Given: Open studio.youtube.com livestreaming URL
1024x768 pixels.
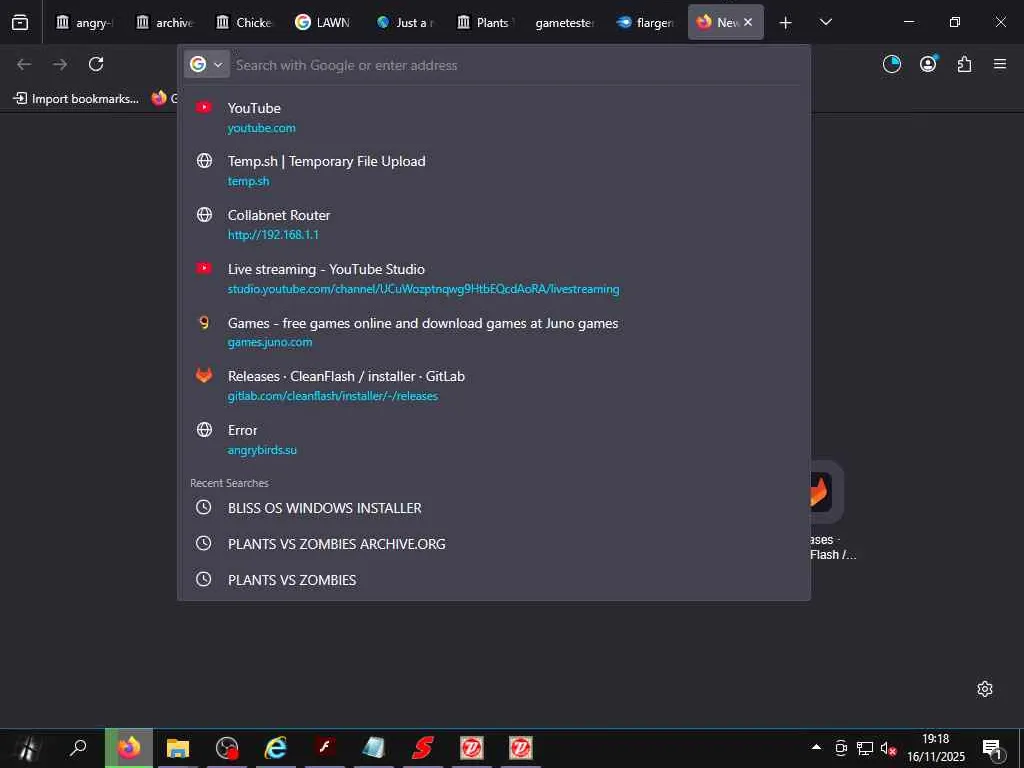Looking at the screenshot, I should coord(423,289).
